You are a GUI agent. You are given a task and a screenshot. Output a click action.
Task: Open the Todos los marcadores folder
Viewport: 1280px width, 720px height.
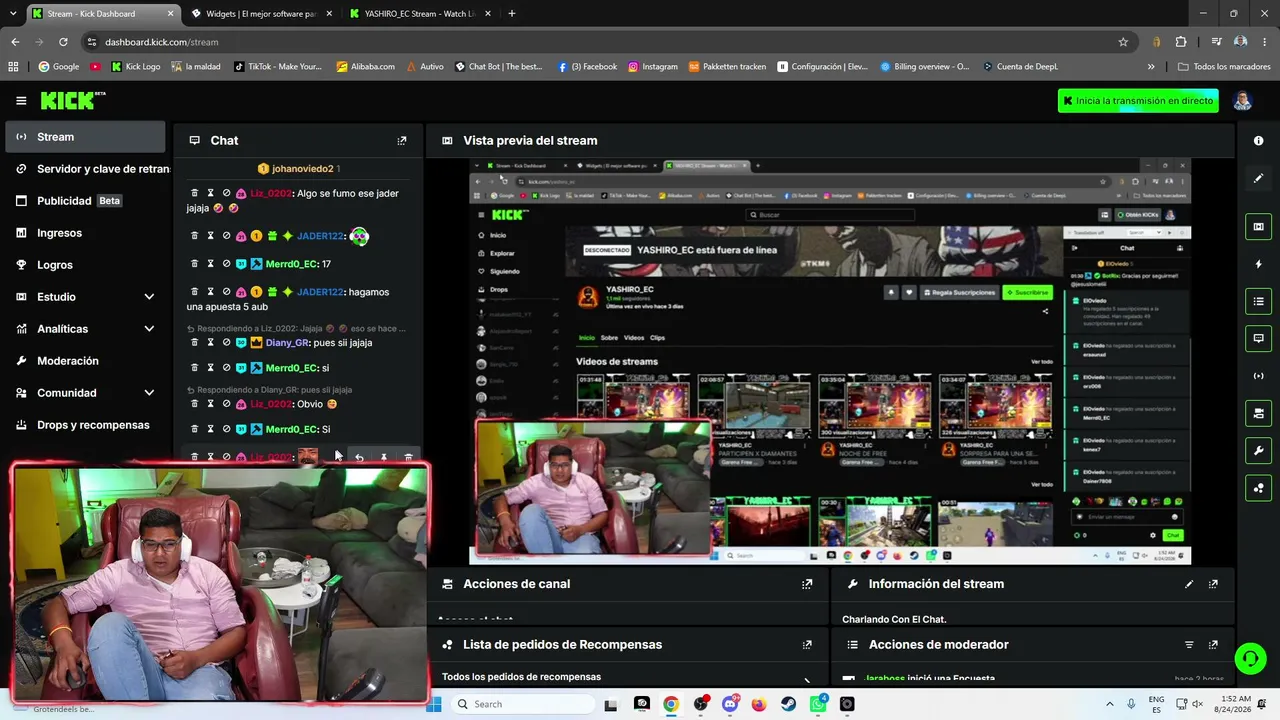pos(1224,67)
